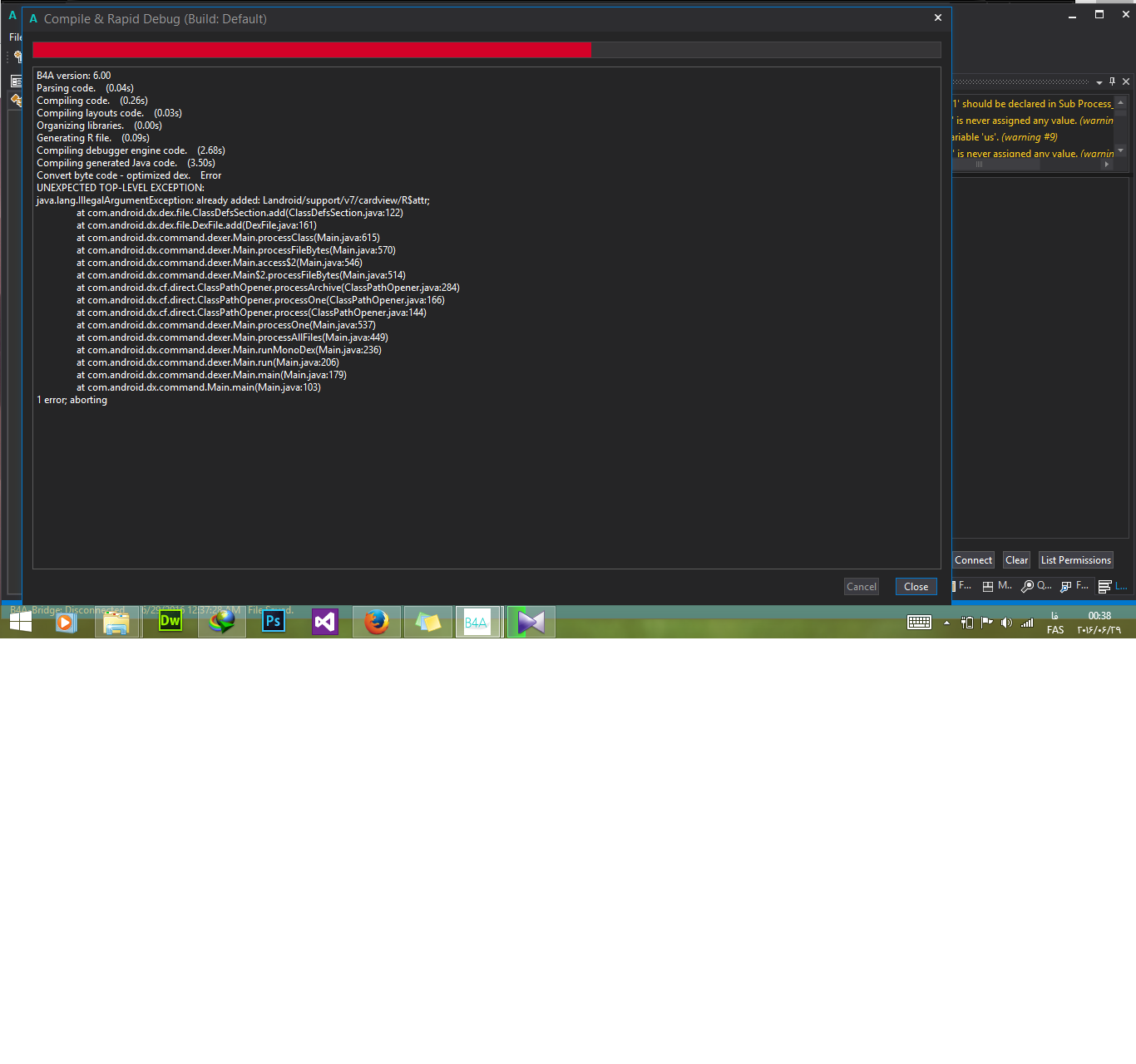
Task: Open Firefox from the taskbar
Action: 377,621
